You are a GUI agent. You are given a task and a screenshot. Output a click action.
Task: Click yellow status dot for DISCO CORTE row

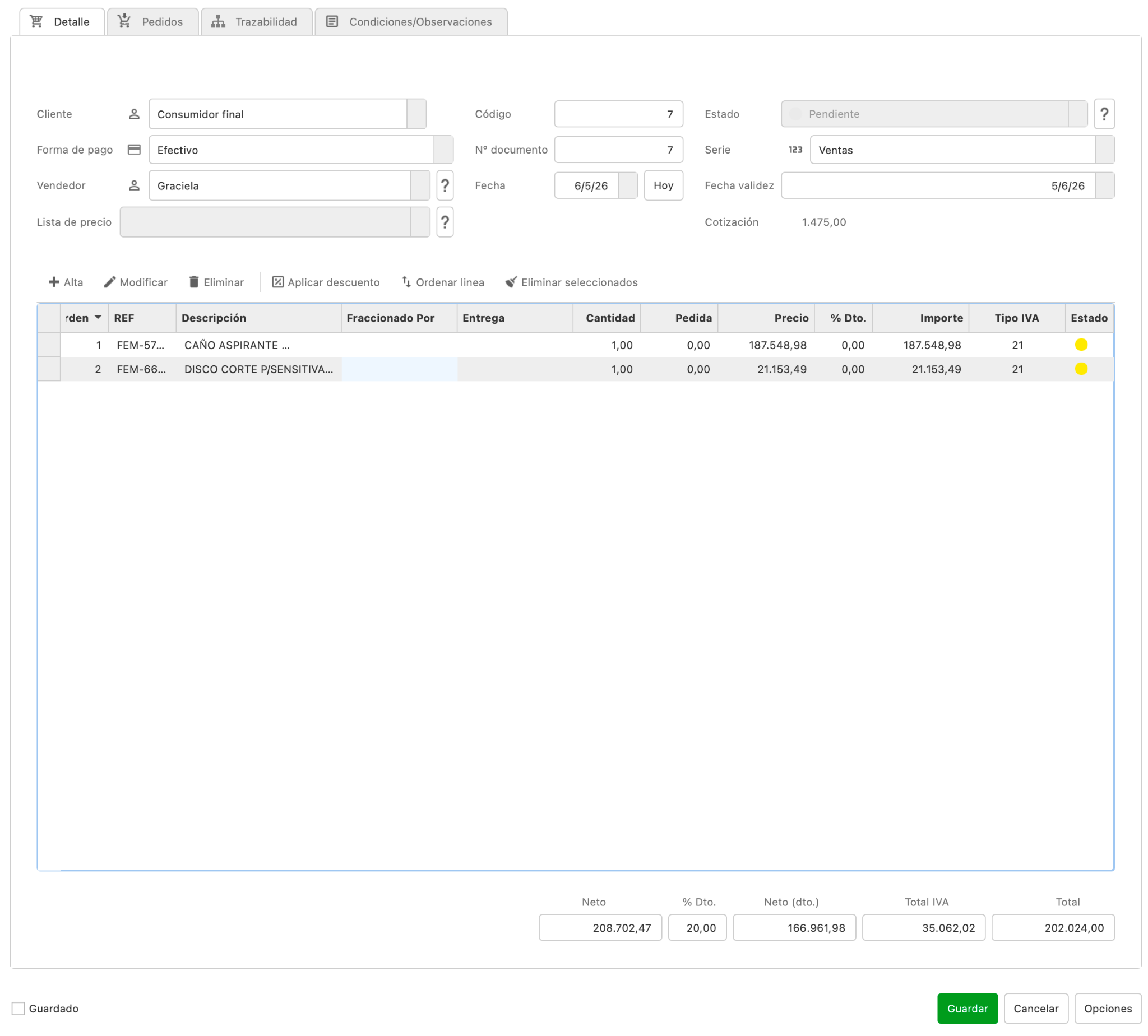1081,369
